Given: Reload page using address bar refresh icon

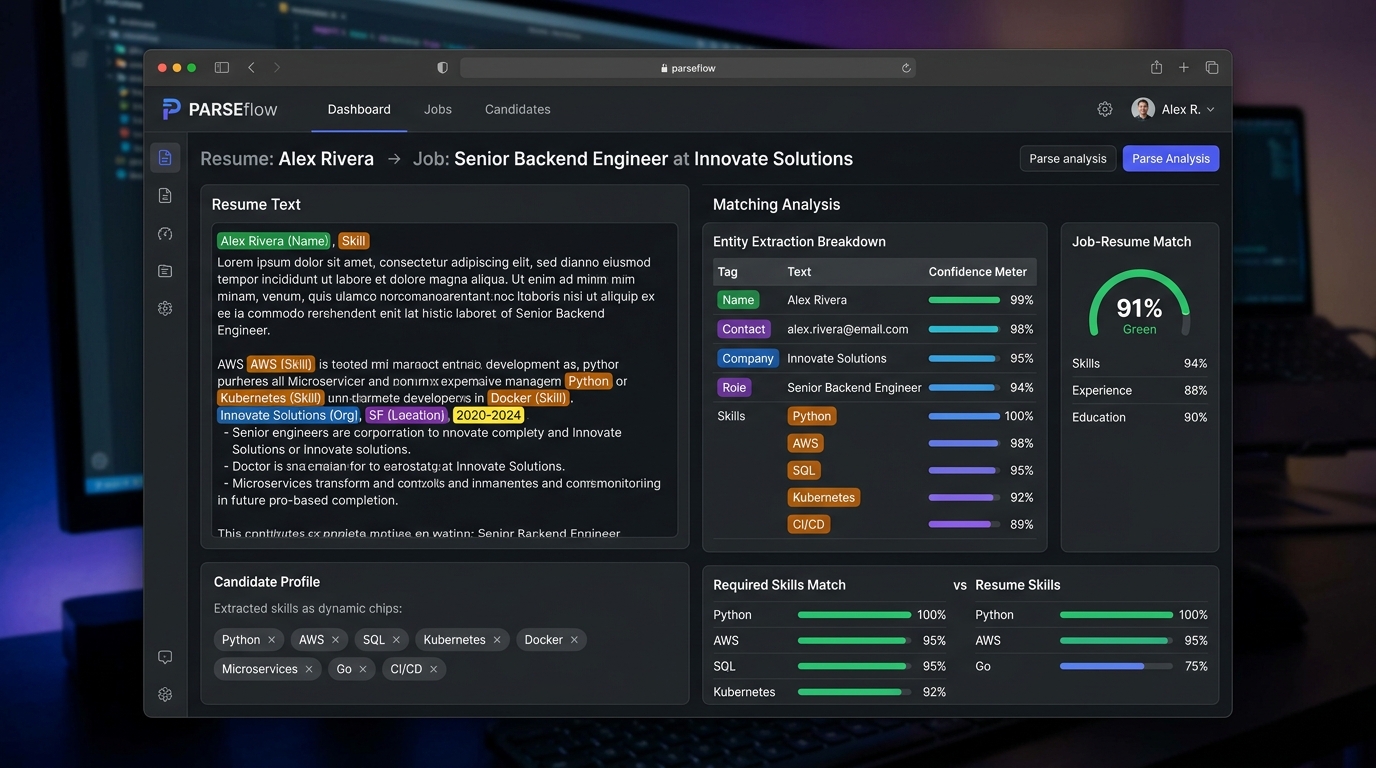Looking at the screenshot, I should pyautogui.click(x=906, y=68).
